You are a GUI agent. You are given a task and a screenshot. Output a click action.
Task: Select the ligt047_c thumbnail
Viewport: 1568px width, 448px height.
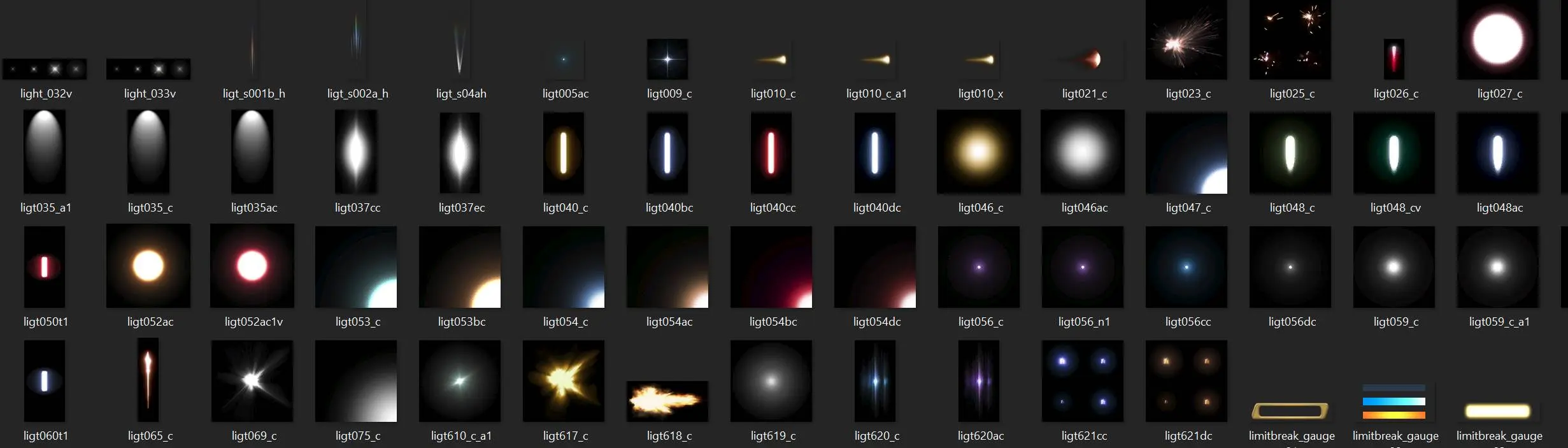(x=1187, y=153)
